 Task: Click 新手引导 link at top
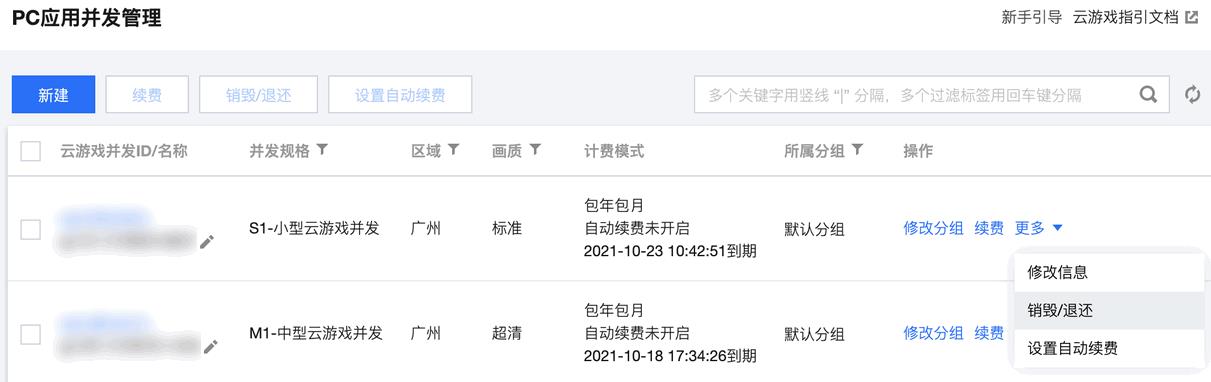point(1031,17)
